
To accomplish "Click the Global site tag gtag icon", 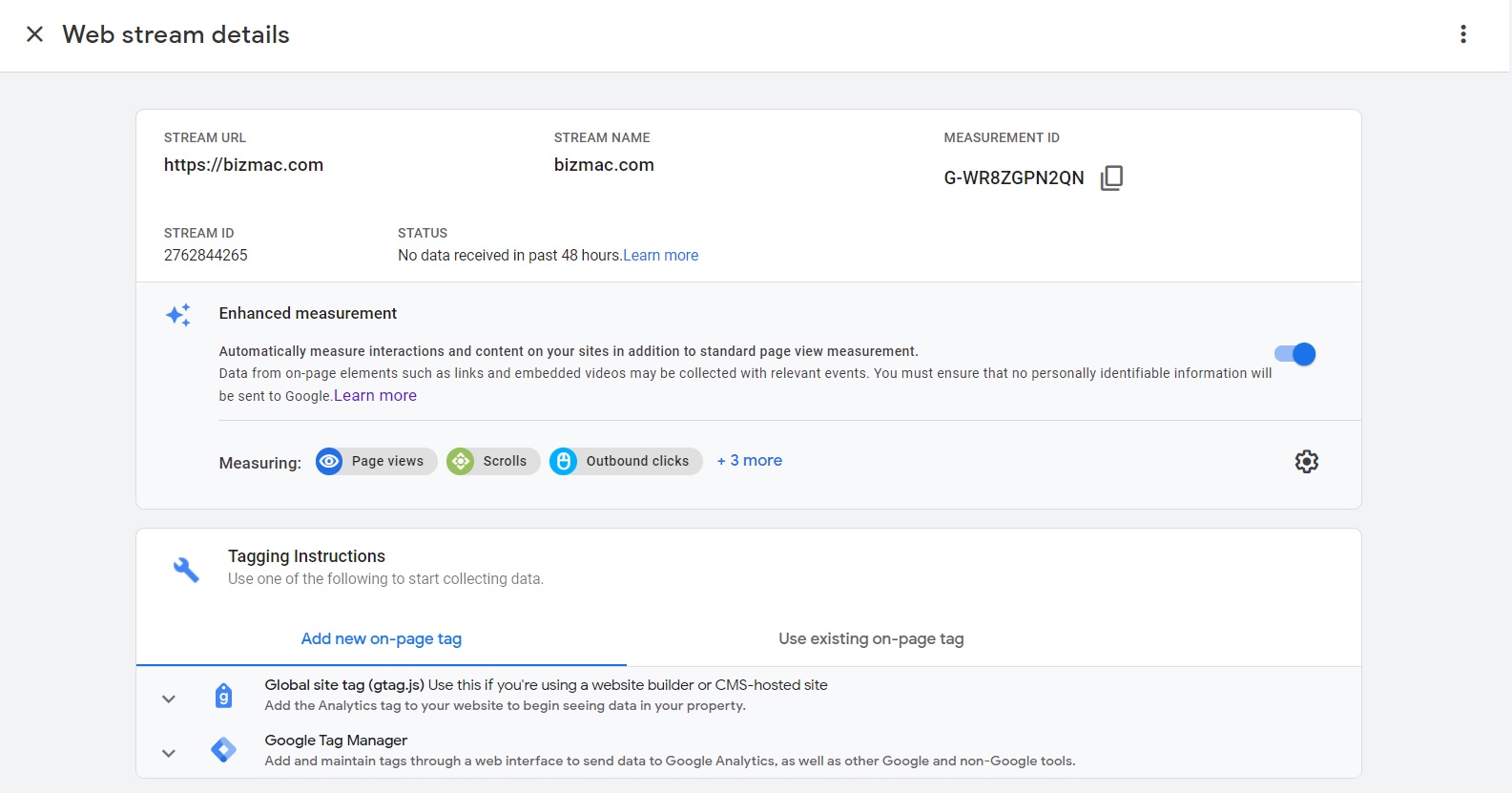I will tap(223, 696).
